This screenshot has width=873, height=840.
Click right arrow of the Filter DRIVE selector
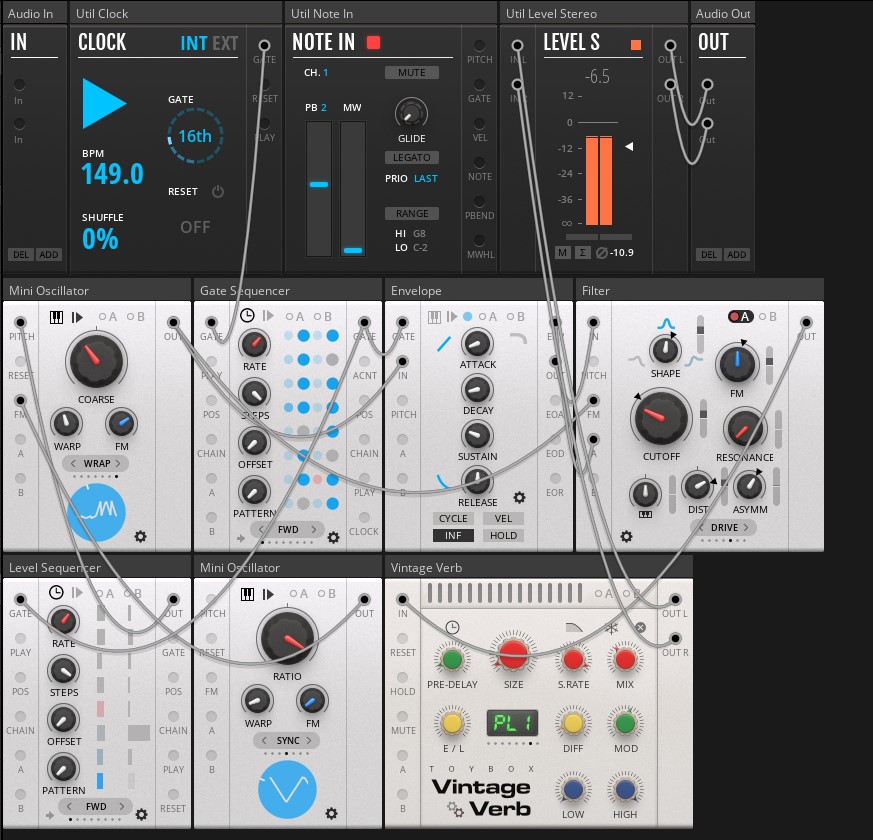click(746, 527)
